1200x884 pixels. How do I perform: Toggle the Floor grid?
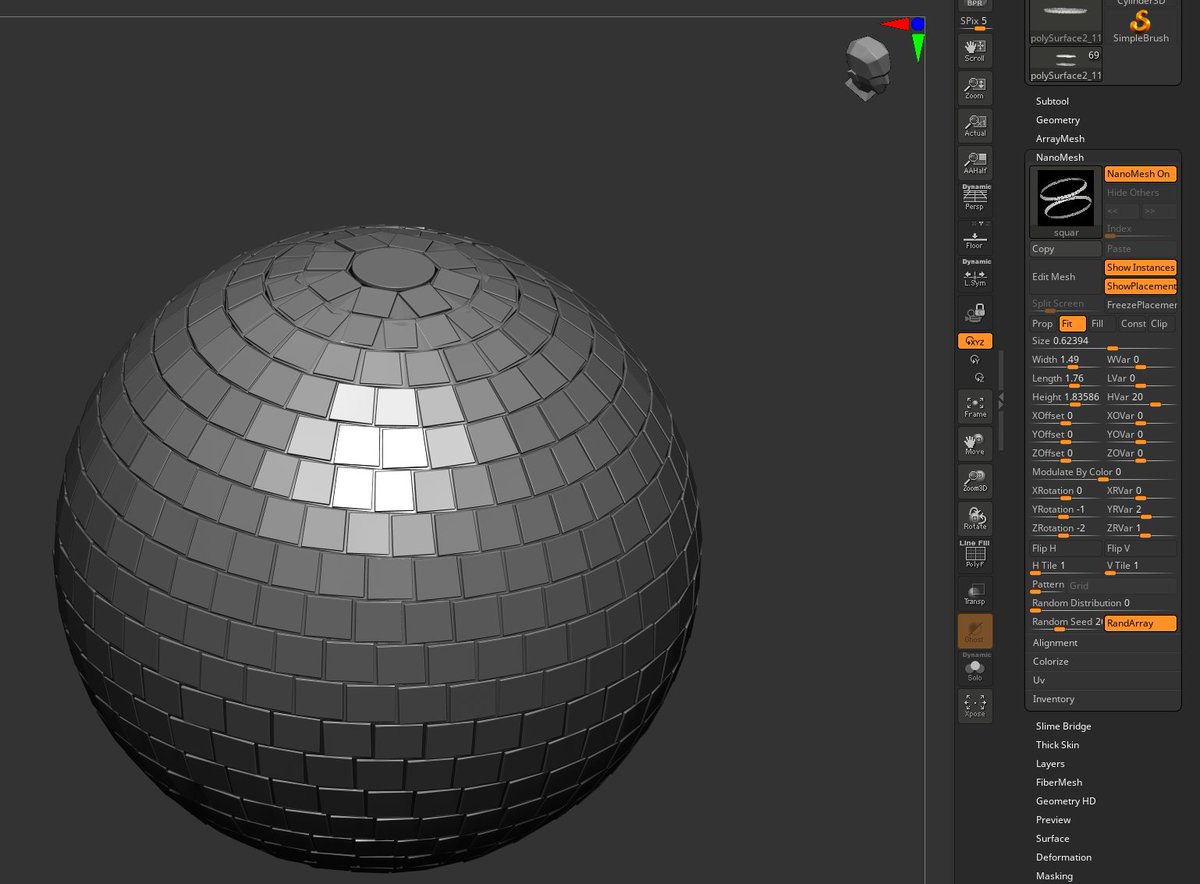[974, 236]
